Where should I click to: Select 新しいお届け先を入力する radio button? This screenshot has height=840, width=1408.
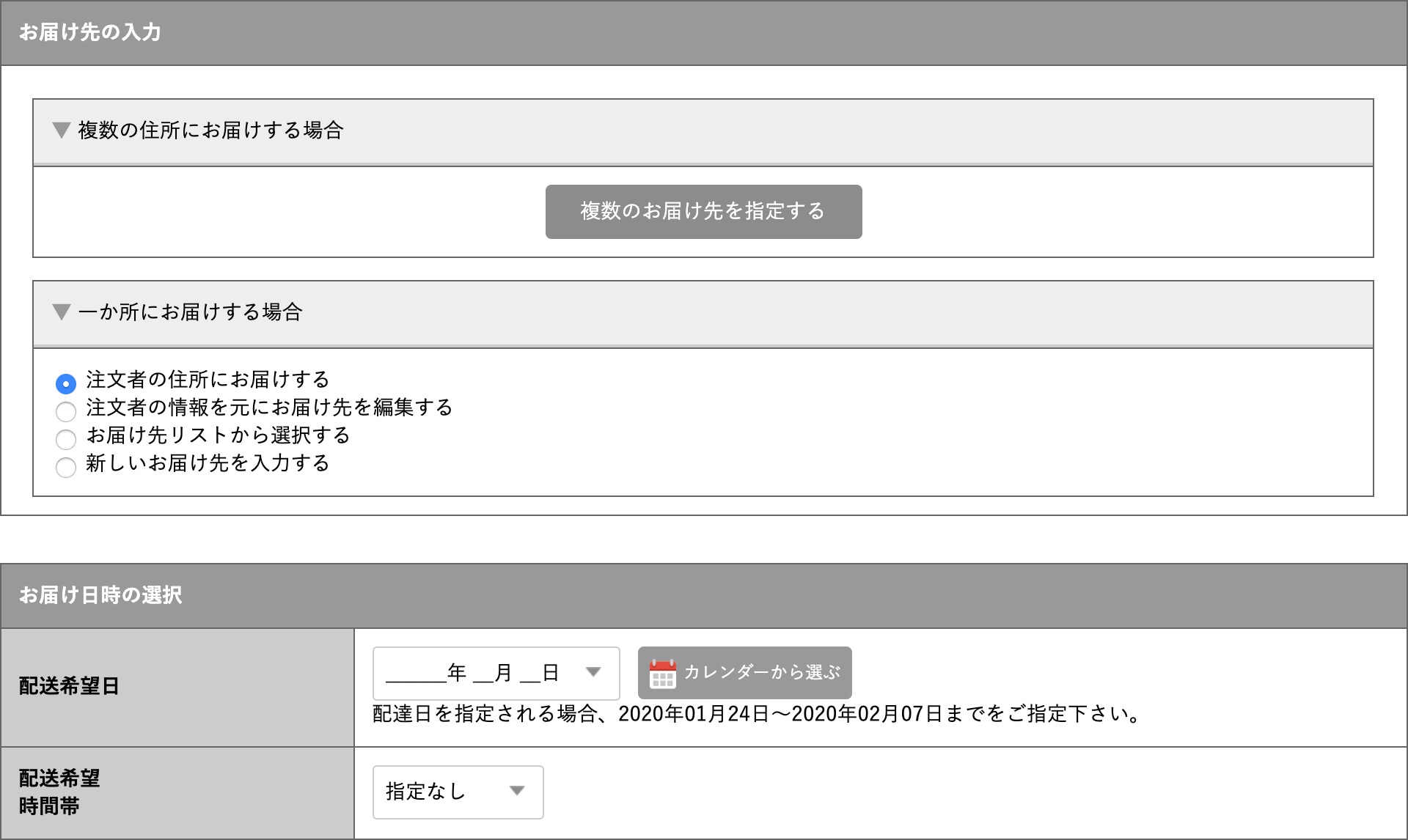[66, 467]
